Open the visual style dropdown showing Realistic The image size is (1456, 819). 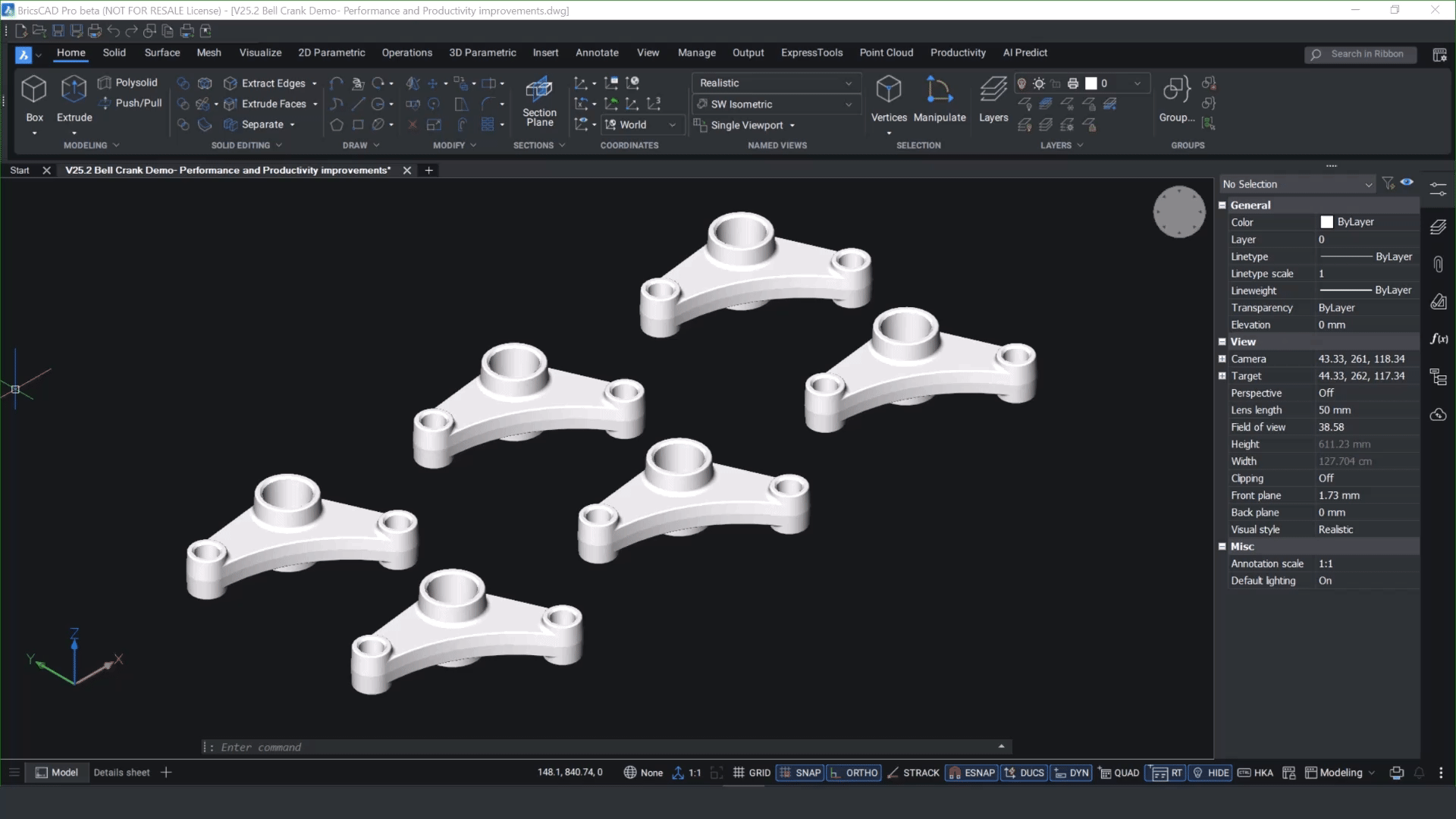click(x=775, y=83)
